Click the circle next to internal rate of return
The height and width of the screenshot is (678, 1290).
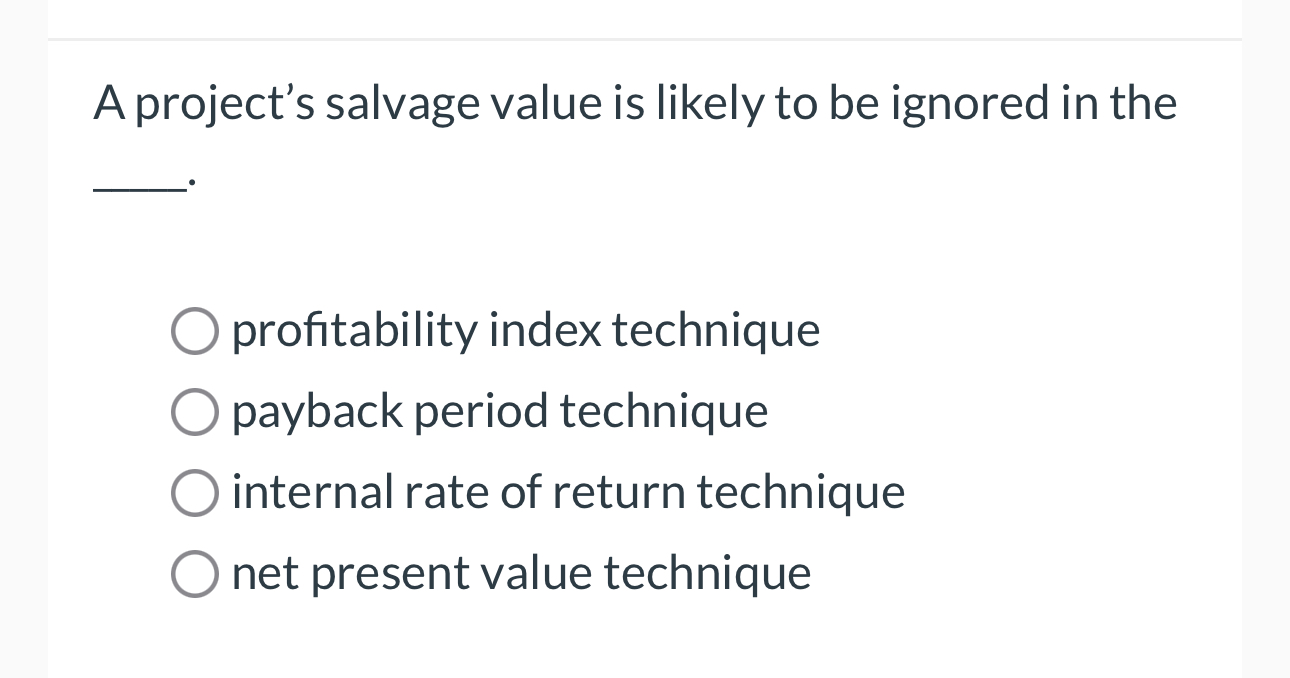[x=195, y=492]
